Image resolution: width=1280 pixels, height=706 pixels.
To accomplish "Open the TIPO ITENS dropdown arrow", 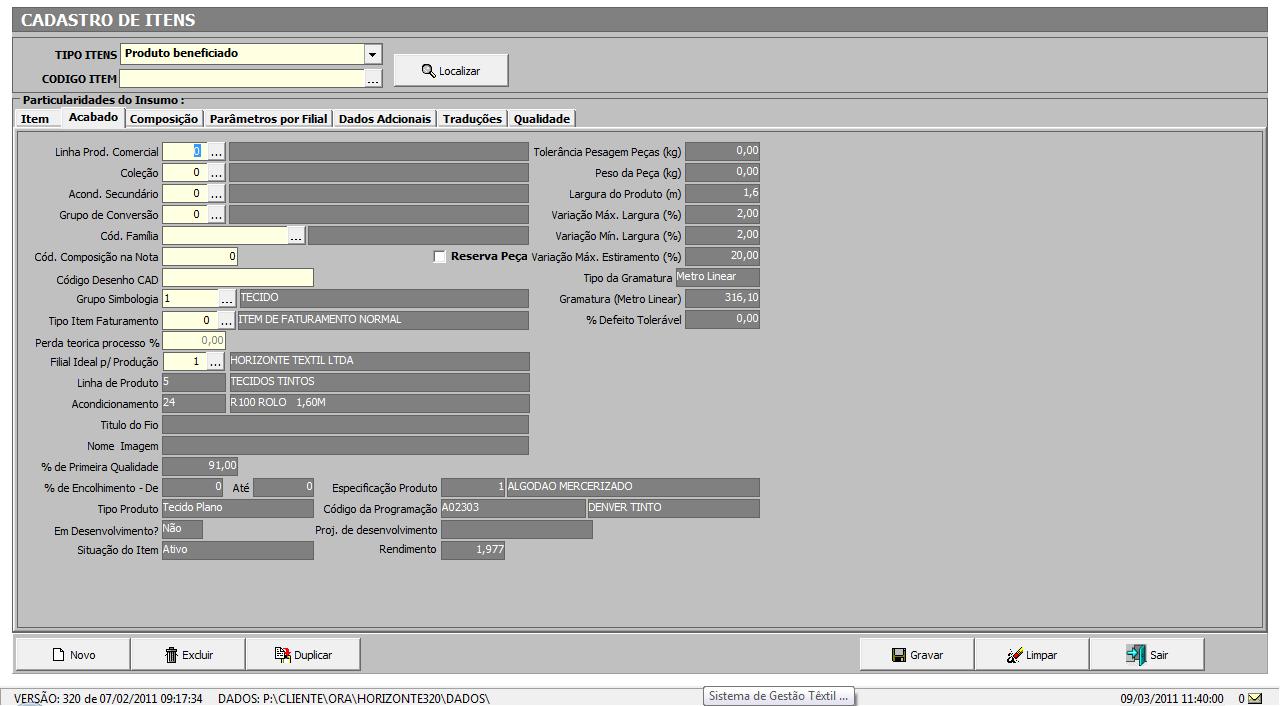I will pyautogui.click(x=373, y=54).
